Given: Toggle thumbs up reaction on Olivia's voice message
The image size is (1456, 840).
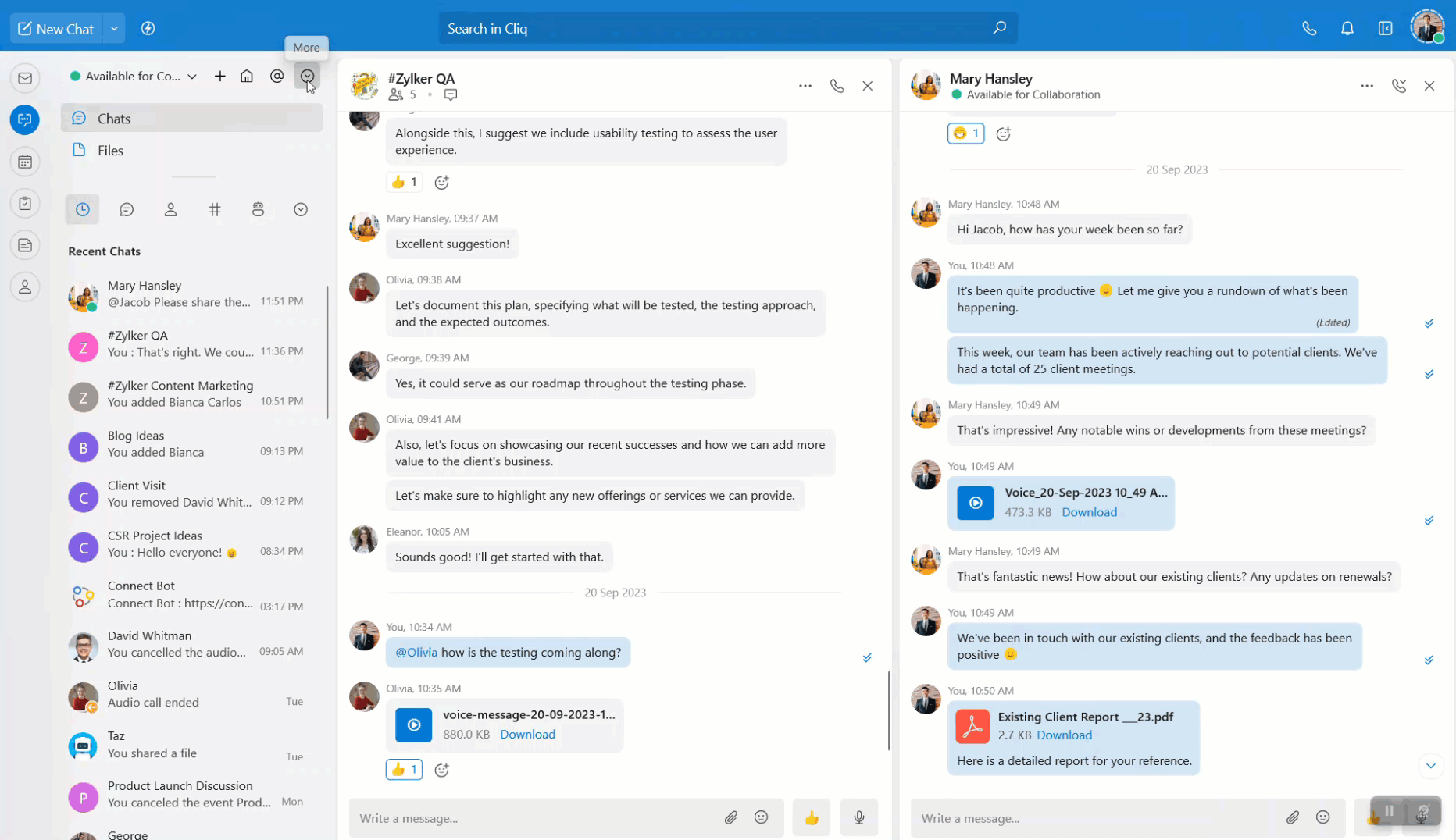Looking at the screenshot, I should click(x=404, y=770).
